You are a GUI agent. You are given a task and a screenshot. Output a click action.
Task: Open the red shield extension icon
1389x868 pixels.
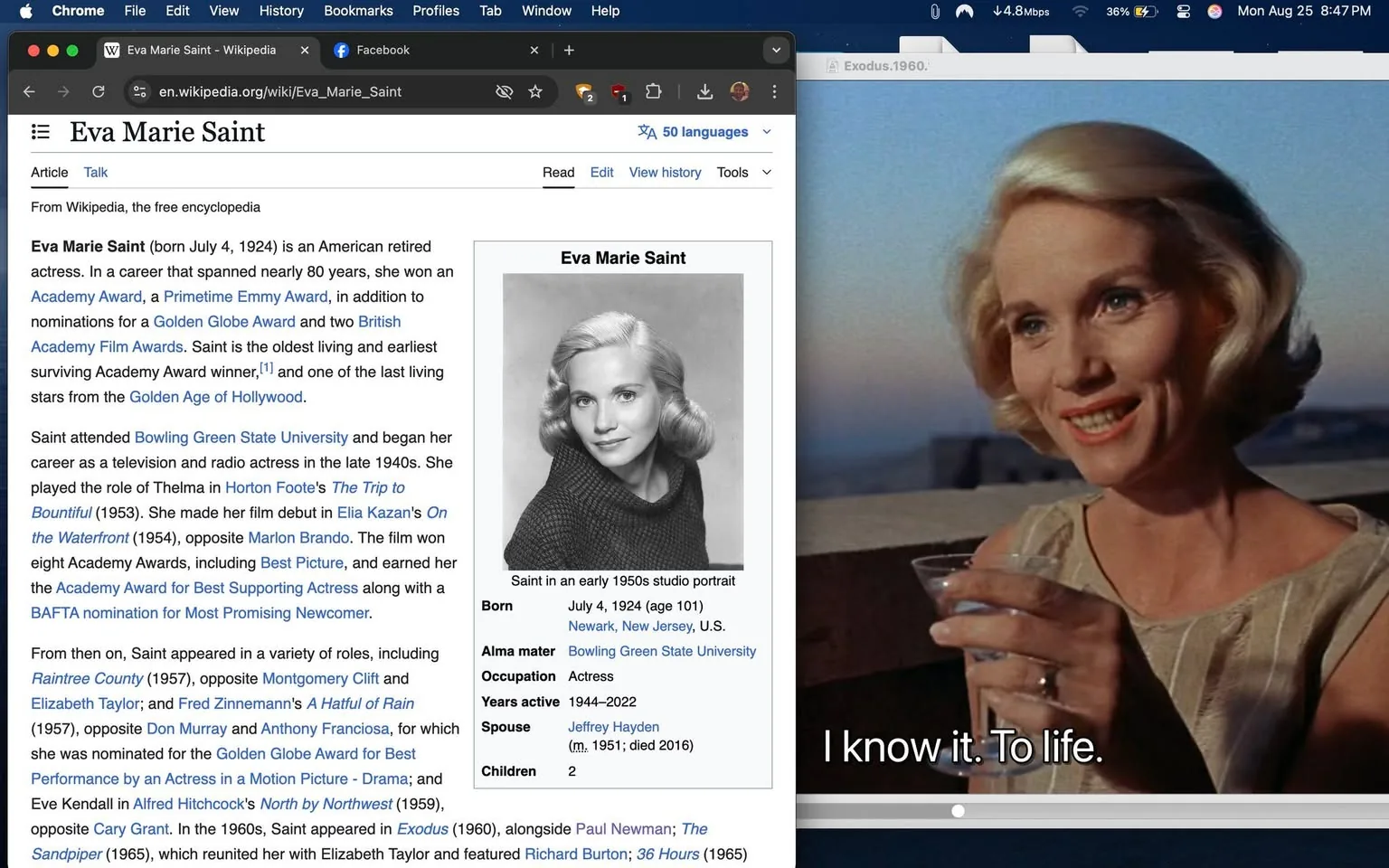(x=619, y=91)
